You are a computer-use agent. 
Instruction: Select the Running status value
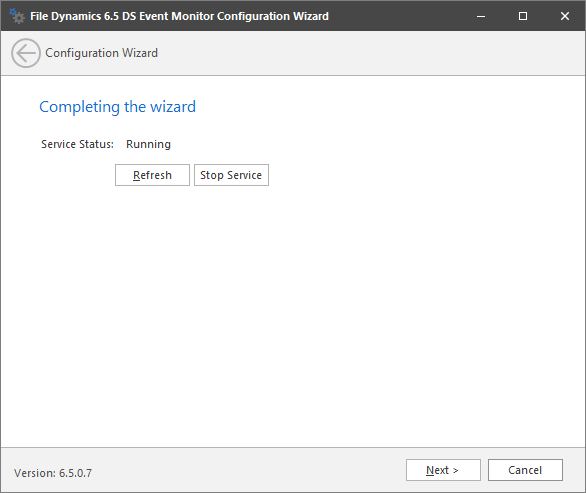tap(148, 144)
